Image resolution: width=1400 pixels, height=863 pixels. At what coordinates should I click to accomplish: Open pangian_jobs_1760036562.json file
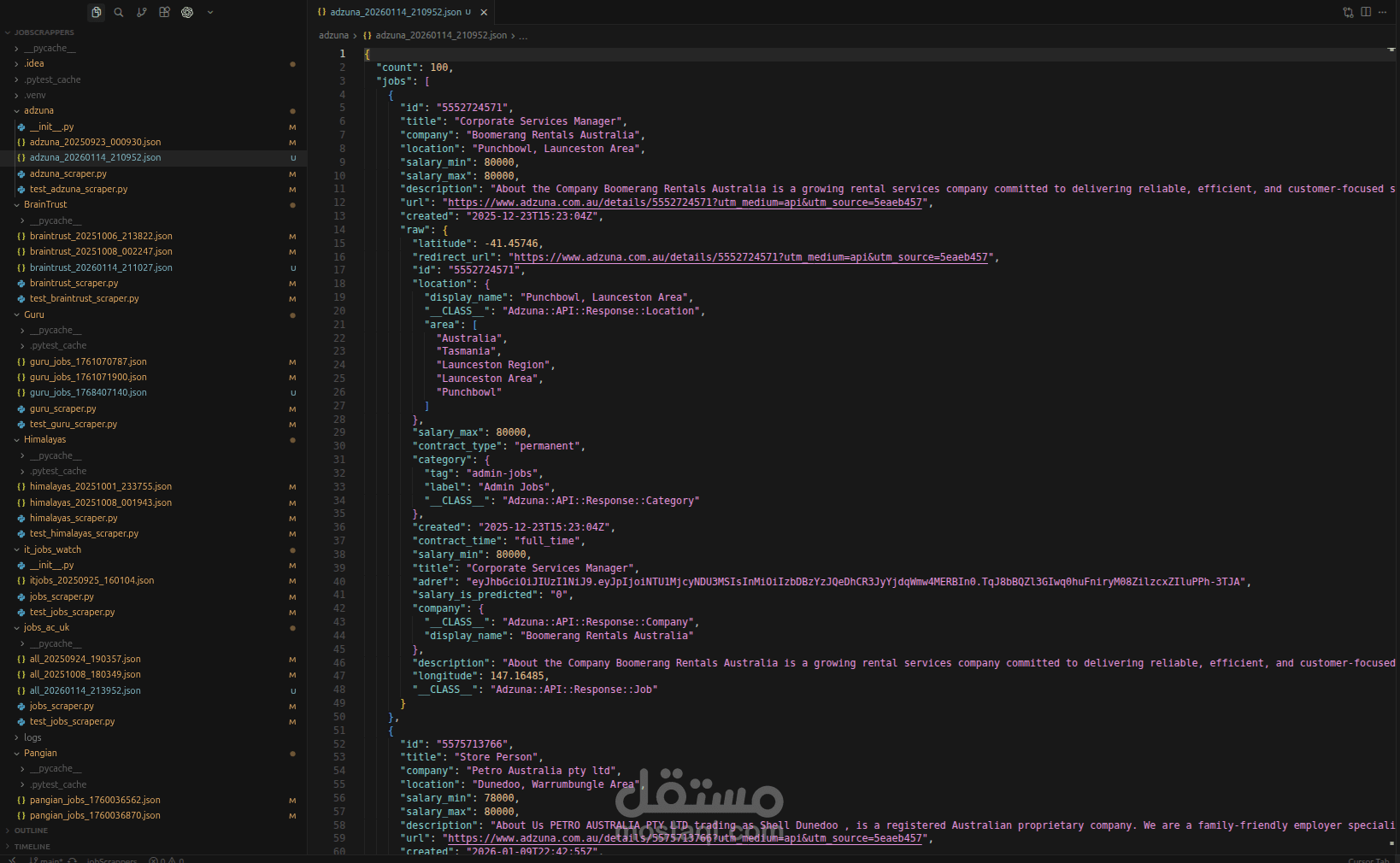pyautogui.click(x=95, y=800)
